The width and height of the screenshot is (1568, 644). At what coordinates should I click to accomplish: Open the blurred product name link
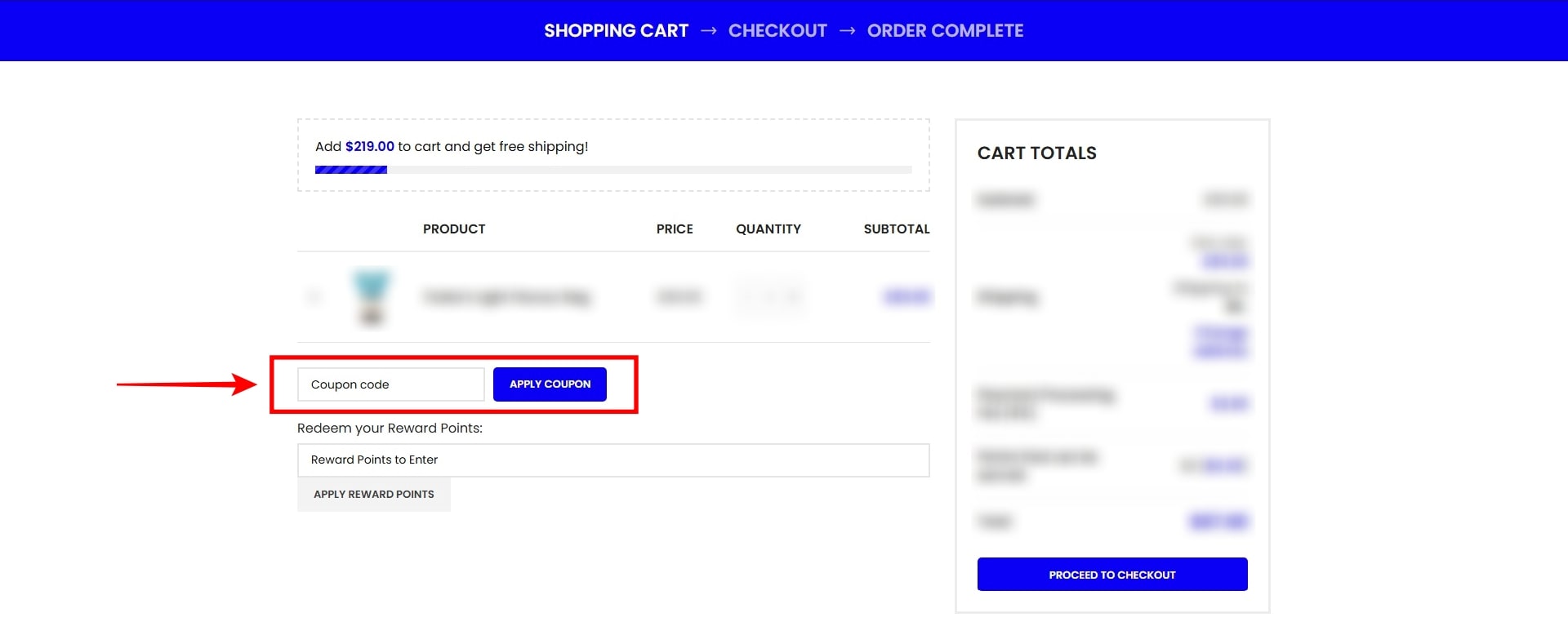click(x=506, y=297)
